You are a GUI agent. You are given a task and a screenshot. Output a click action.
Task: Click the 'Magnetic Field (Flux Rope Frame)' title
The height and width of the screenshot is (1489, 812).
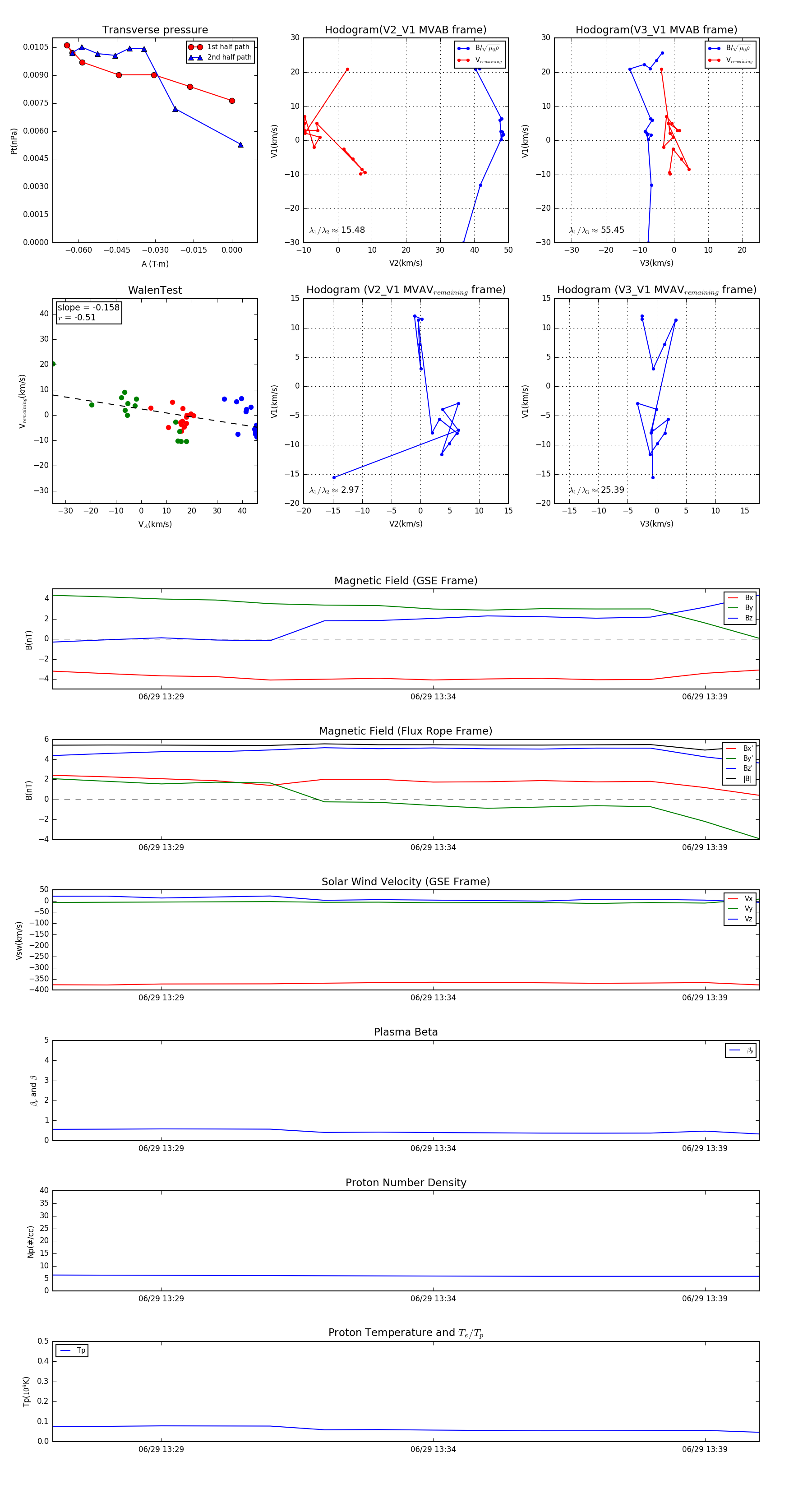(406, 731)
